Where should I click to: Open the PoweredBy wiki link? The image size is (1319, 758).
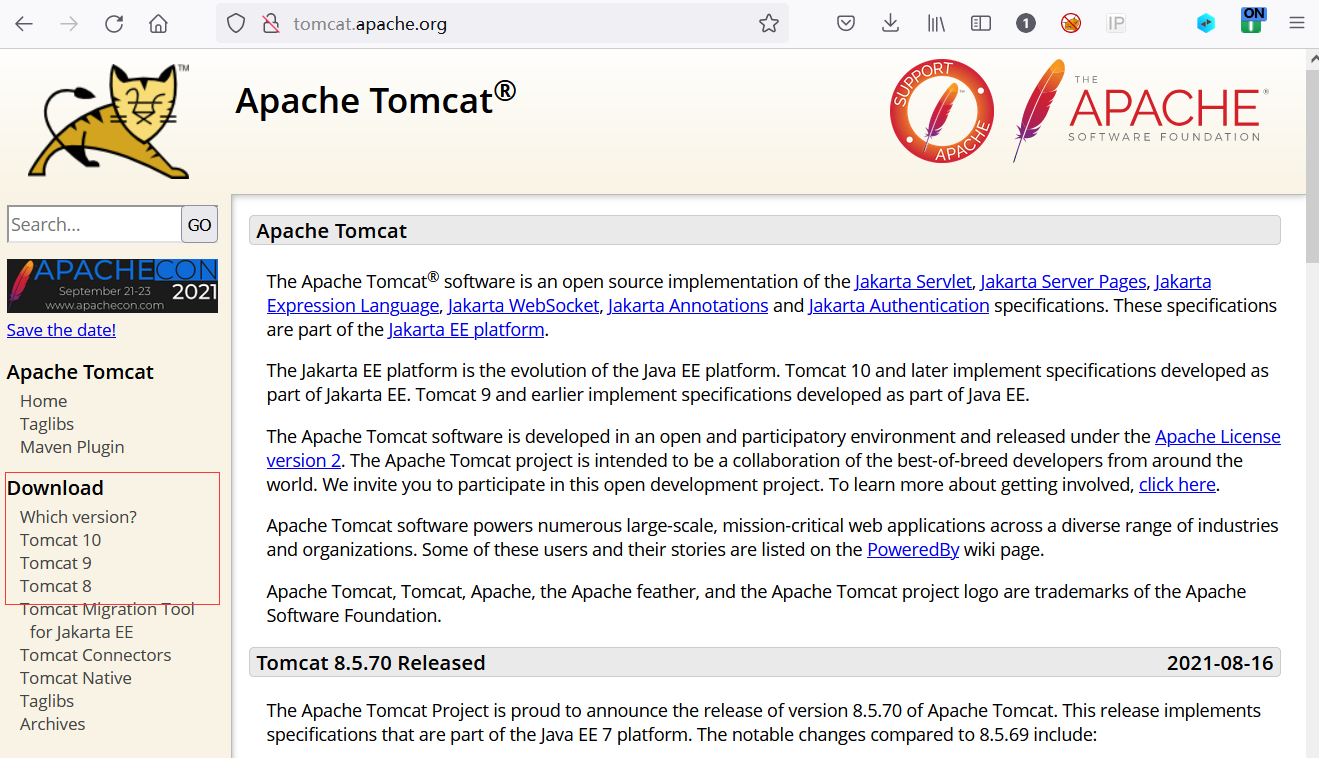(913, 549)
